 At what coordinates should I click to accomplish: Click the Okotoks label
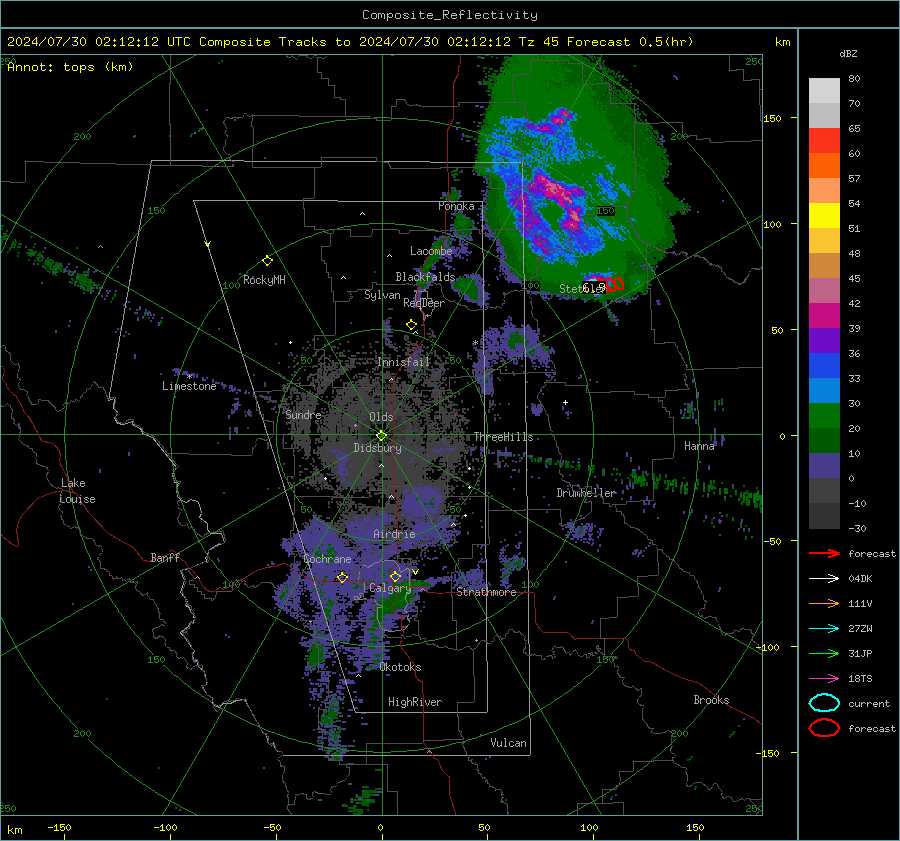click(400, 667)
